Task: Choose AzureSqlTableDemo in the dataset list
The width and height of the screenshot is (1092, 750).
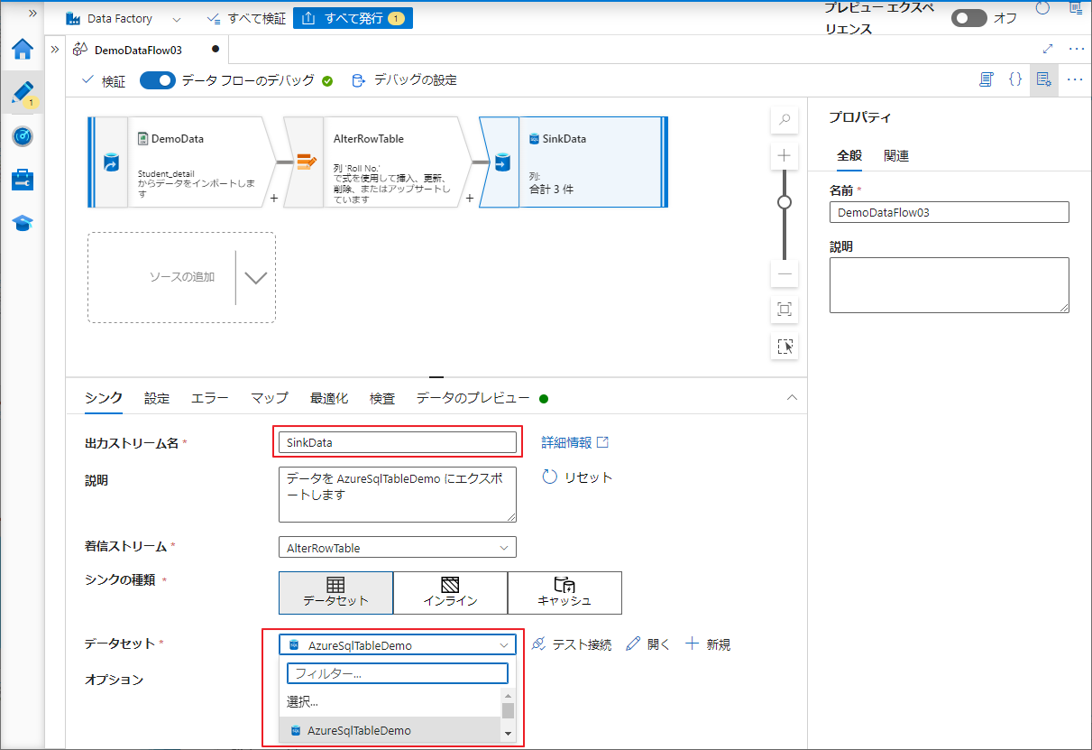Action: [390, 731]
